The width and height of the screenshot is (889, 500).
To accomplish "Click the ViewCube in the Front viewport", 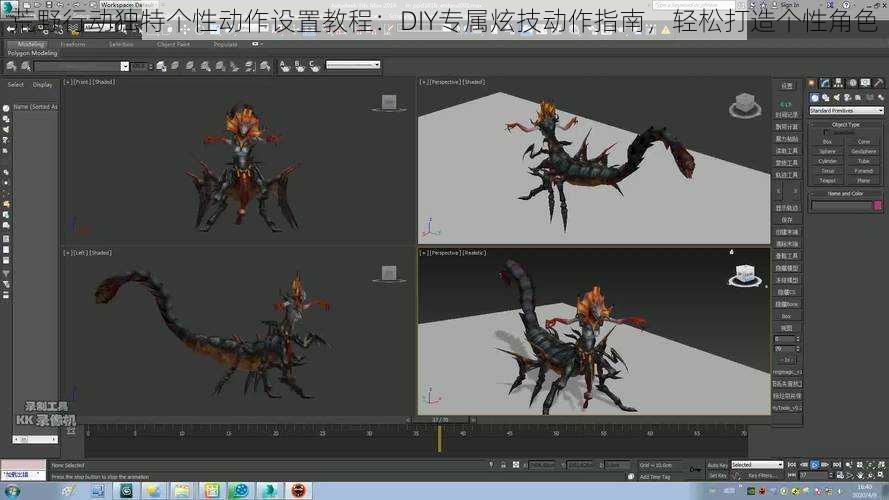I will click(389, 103).
